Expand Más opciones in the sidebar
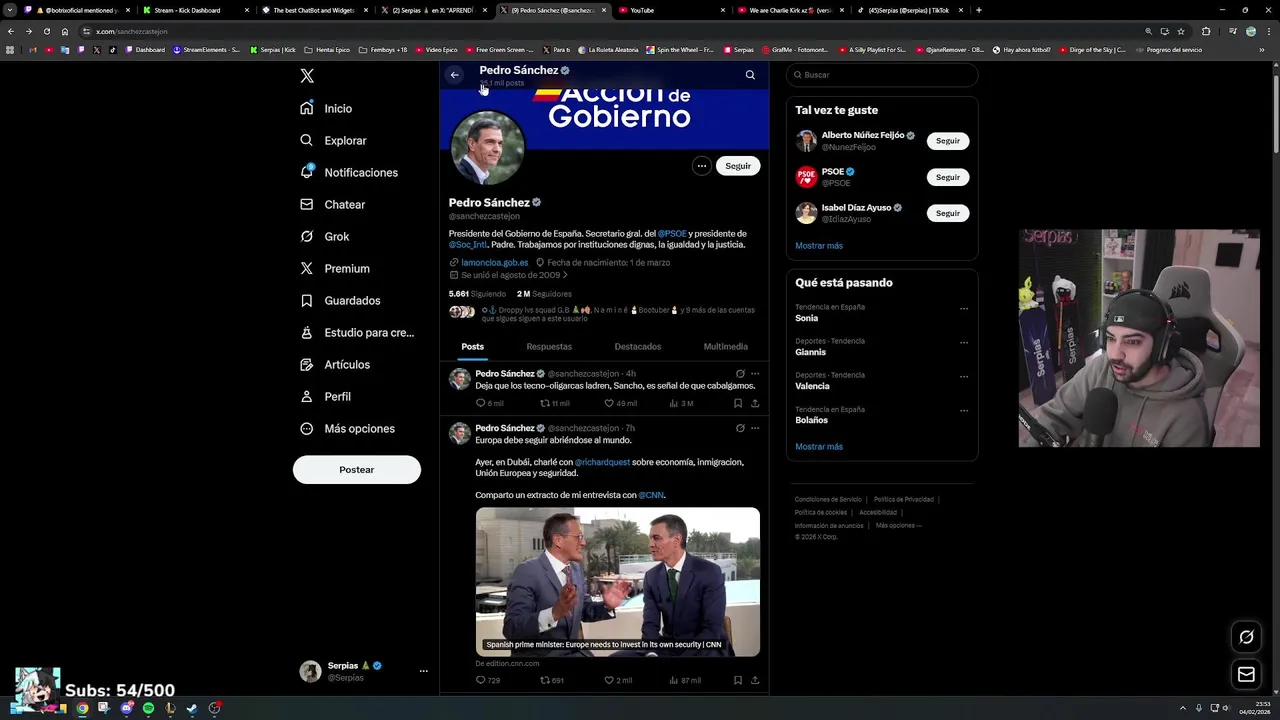This screenshot has width=1280, height=720. click(347, 428)
